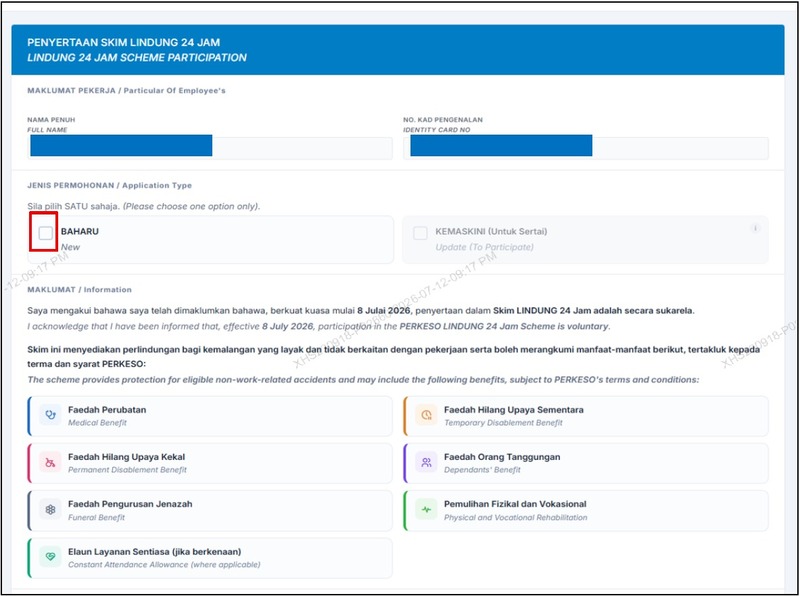Click the wheelchair icon for Faedah Hilang Upaya Kekal

pos(50,462)
